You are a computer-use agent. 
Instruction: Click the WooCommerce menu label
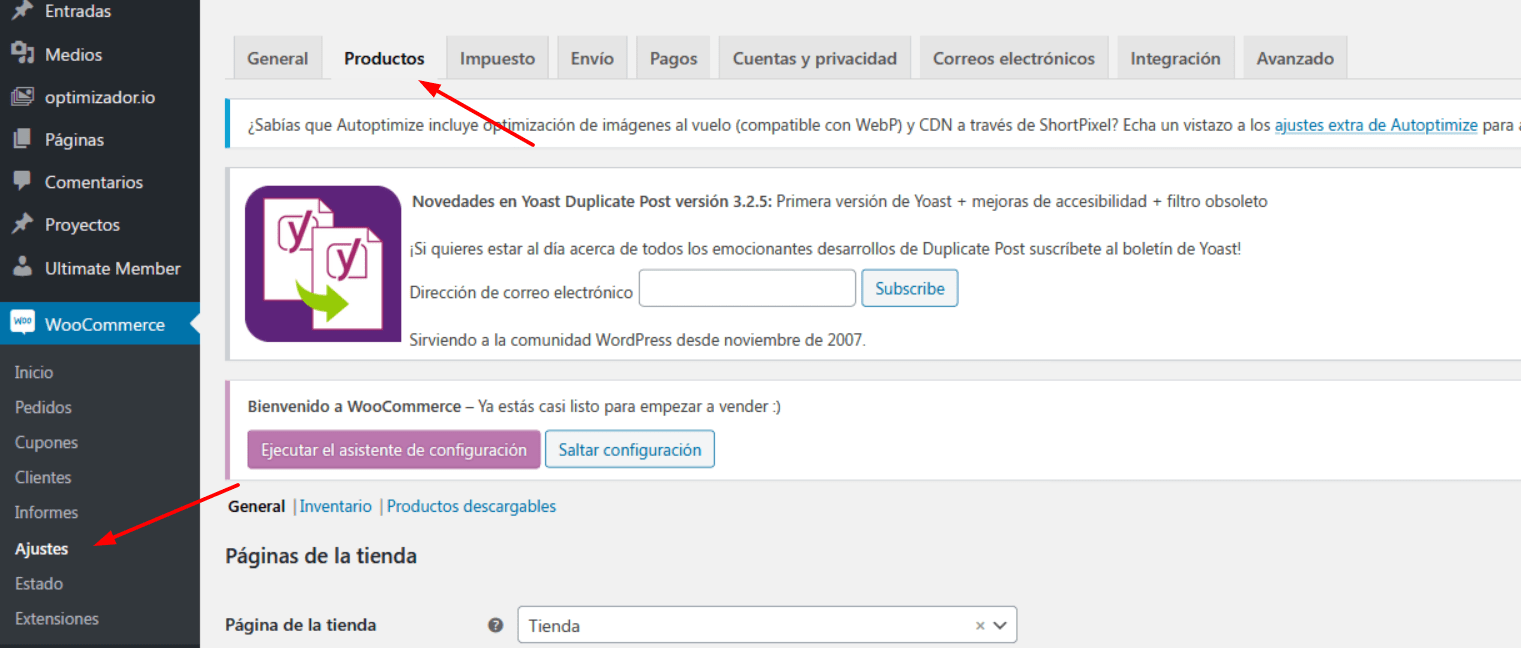point(105,324)
